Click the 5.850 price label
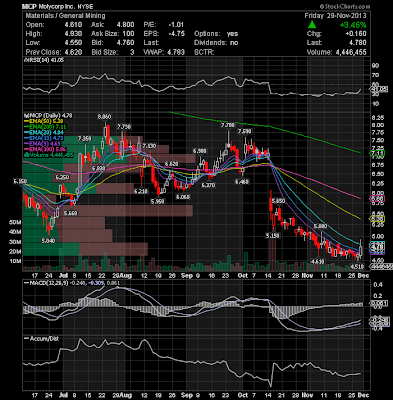 (x=278, y=201)
